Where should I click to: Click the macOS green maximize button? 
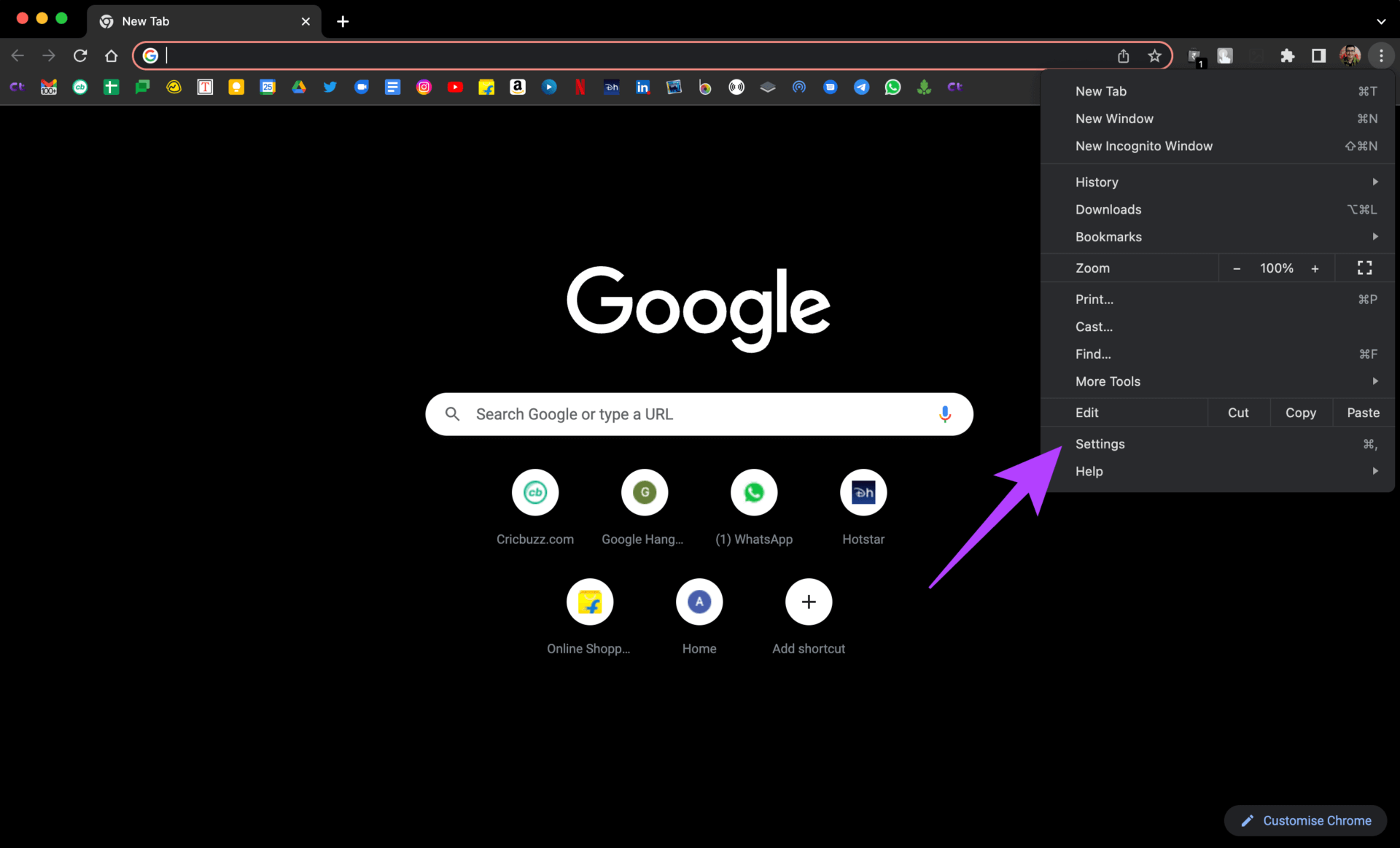pos(61,18)
